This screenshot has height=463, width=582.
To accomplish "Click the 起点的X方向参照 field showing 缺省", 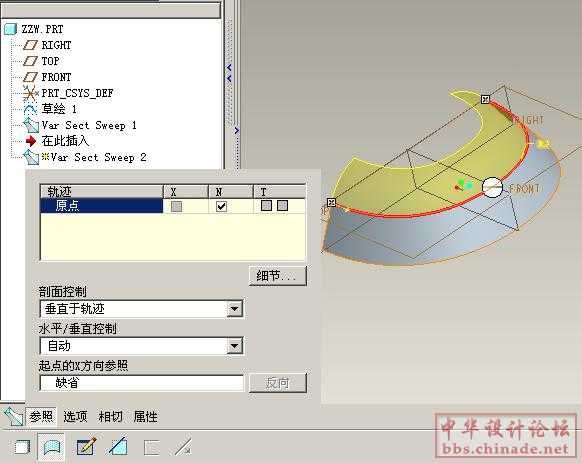I will 141,383.
